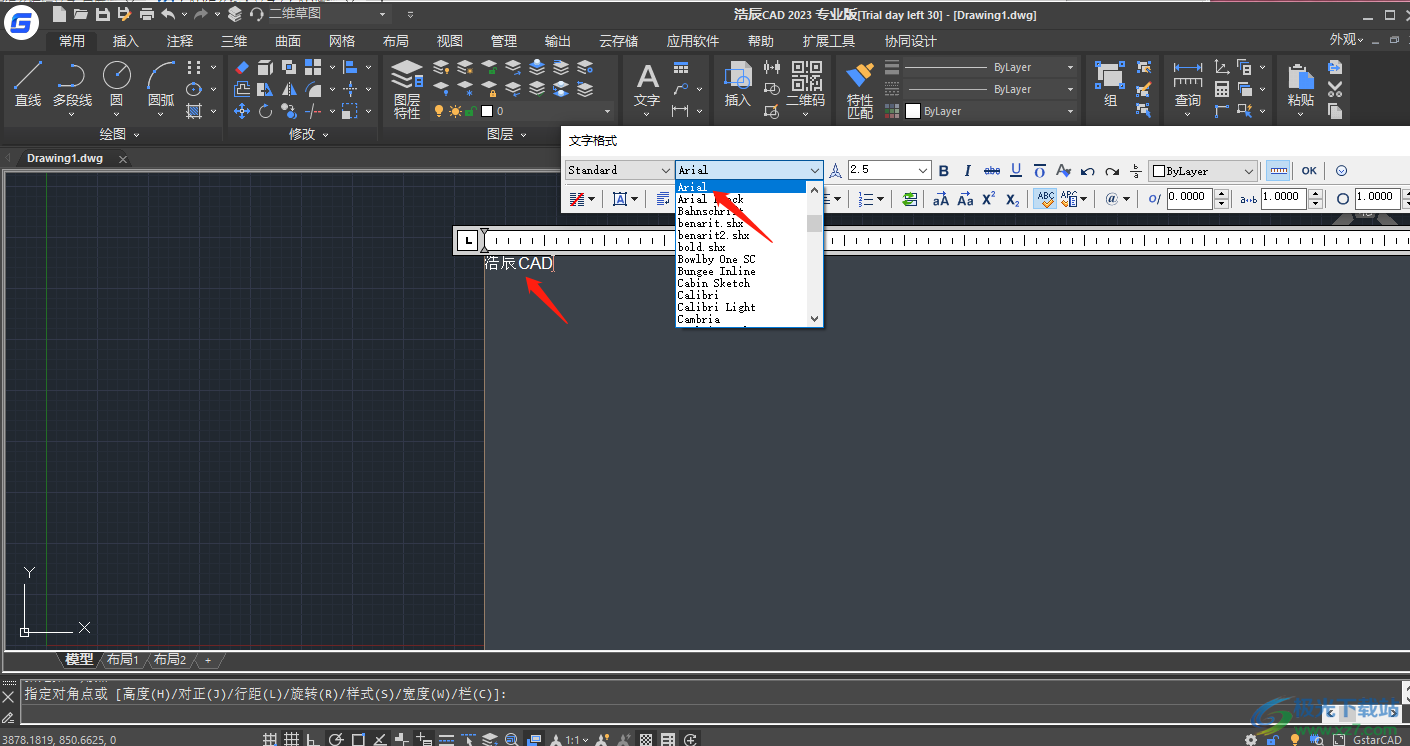This screenshot has width=1410, height=746.
Task: Toggle the layer 0 lock icon
Action: point(472,111)
